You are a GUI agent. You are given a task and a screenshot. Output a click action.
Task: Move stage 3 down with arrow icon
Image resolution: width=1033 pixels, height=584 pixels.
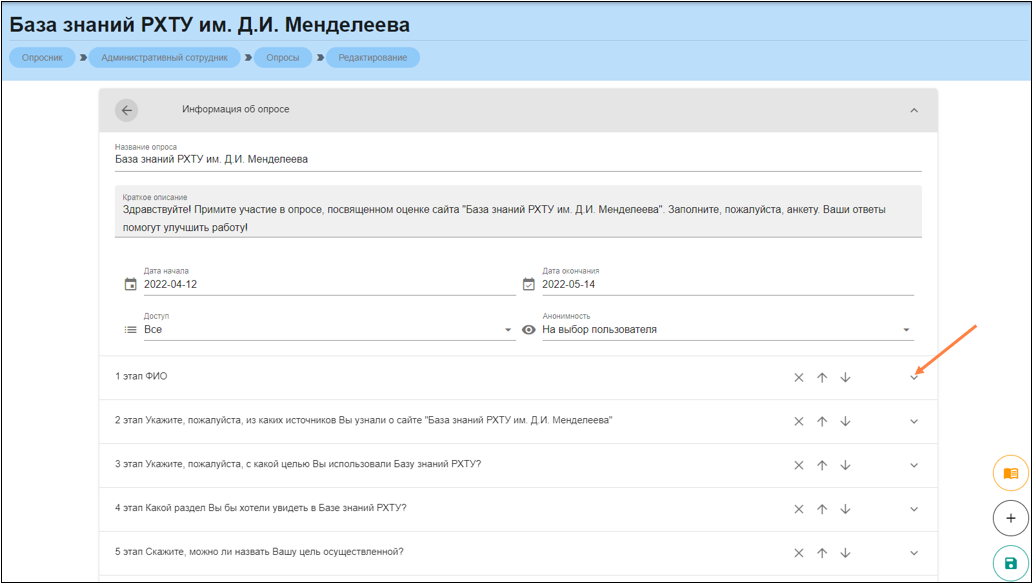click(845, 466)
